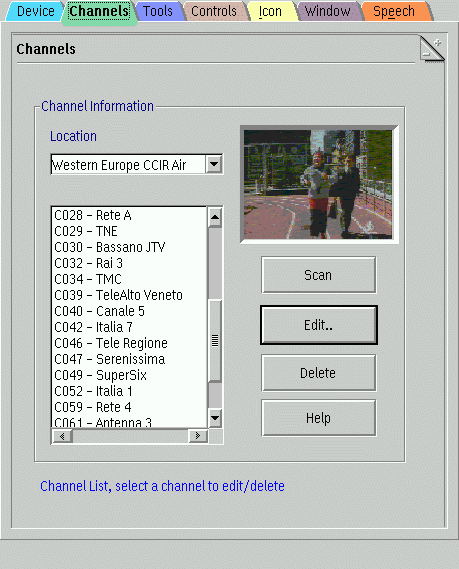Click the Edit.. button
This screenshot has width=459, height=569.
318,325
